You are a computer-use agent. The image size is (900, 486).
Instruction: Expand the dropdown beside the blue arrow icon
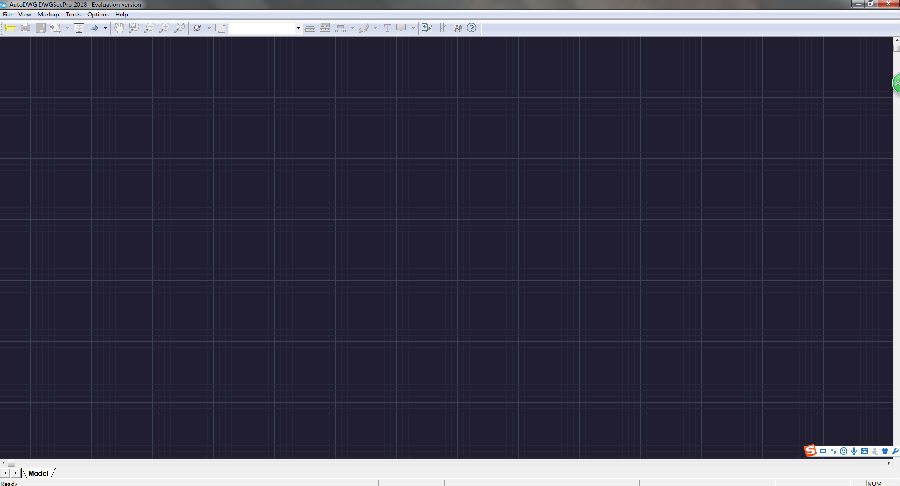click(x=105, y=28)
